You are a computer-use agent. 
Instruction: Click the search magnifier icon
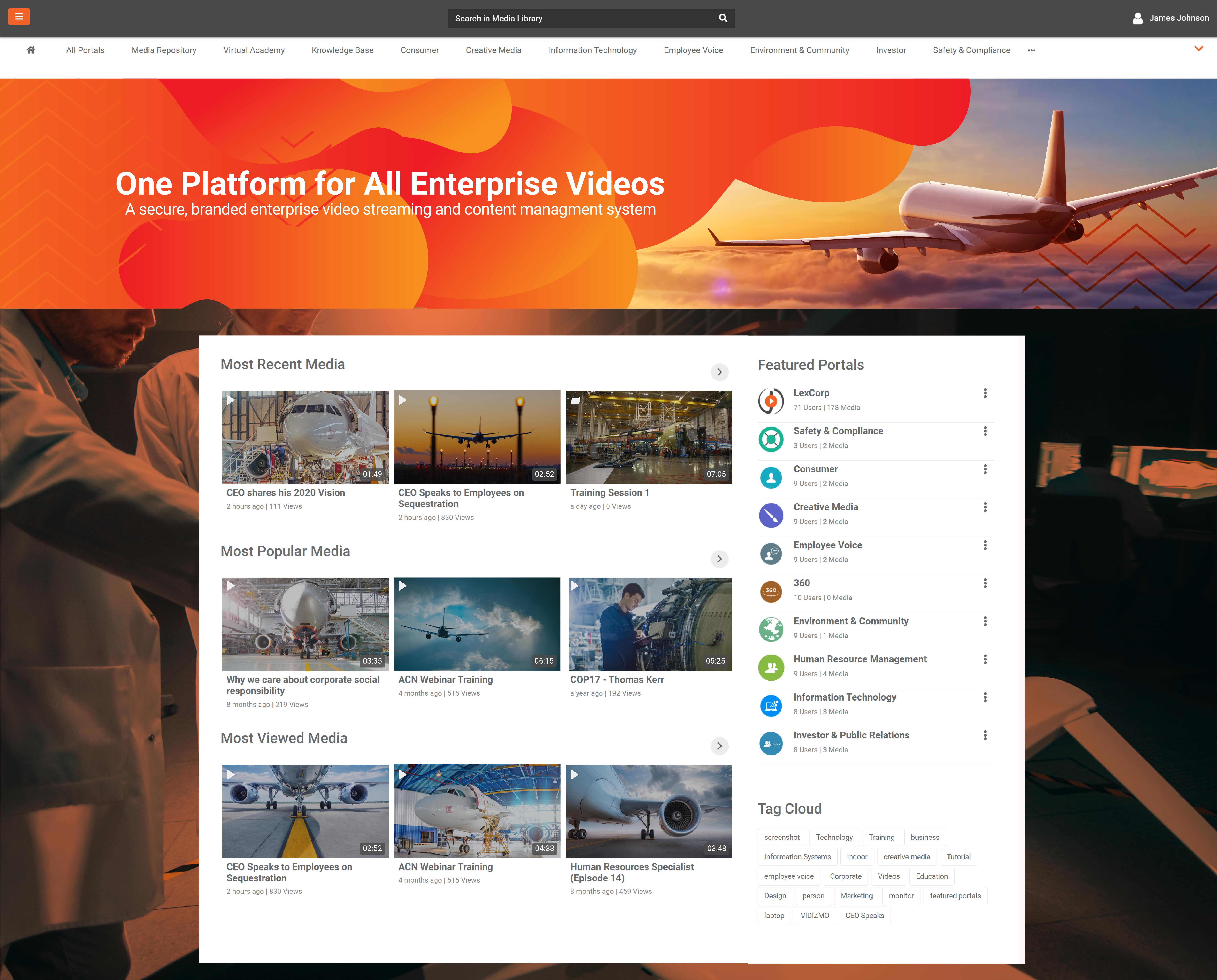point(723,18)
